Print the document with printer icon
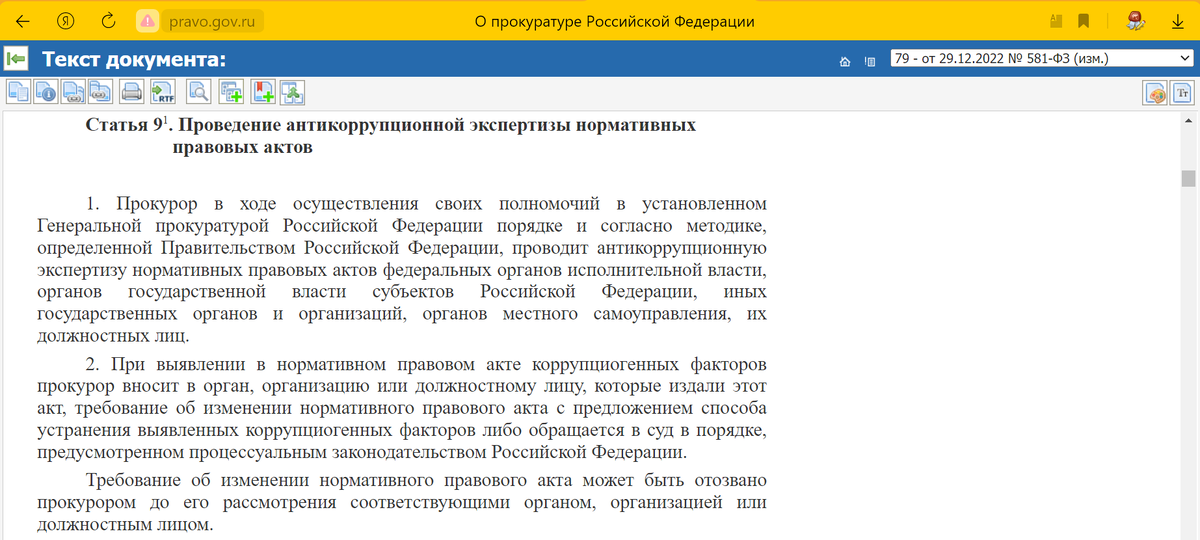This screenshot has width=1200, height=540. (131, 92)
